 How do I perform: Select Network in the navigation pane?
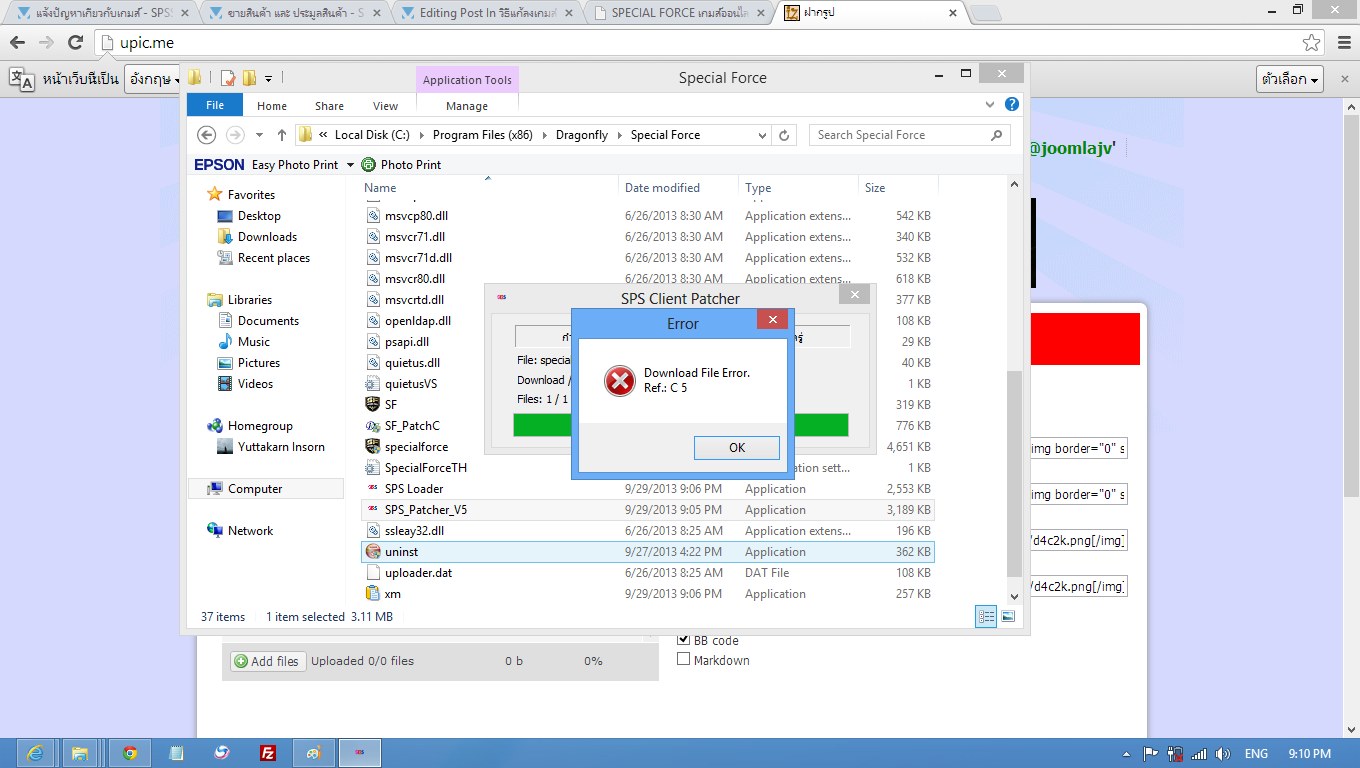250,531
